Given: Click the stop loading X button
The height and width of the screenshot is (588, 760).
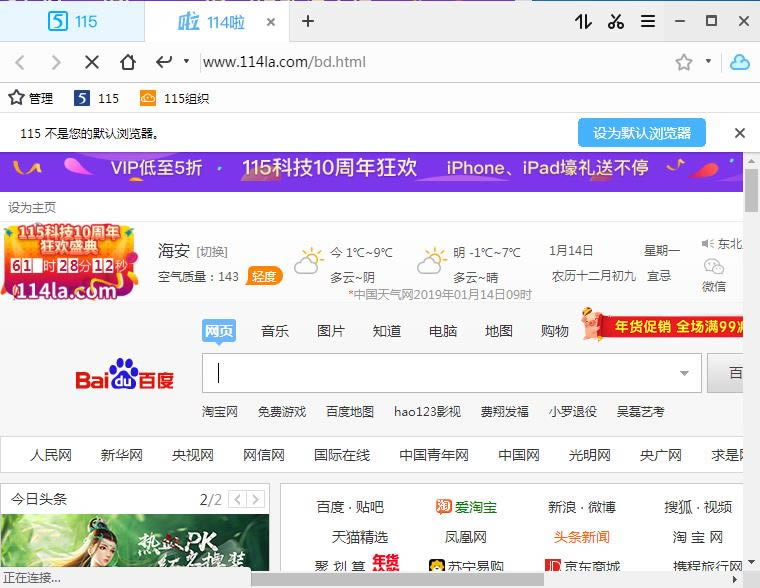Looking at the screenshot, I should click(x=91, y=62).
